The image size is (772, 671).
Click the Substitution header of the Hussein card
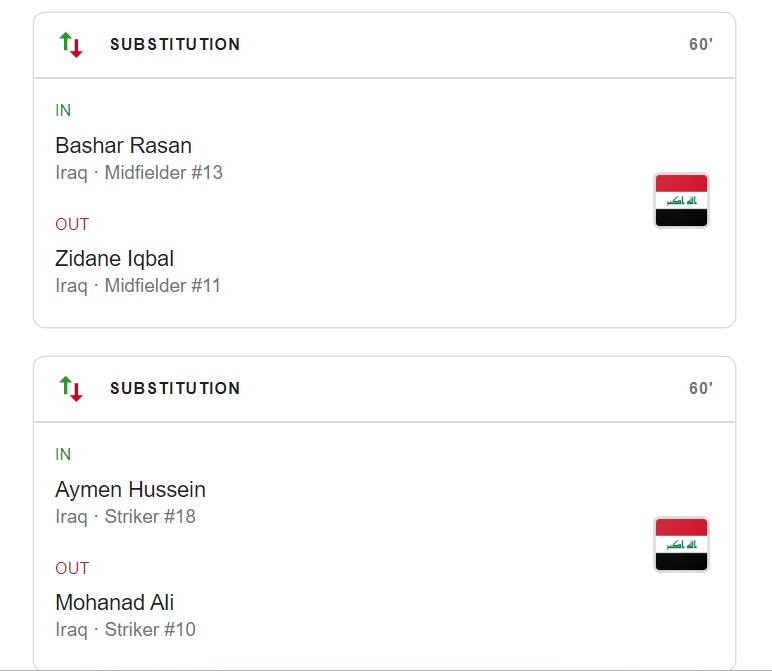[175, 389]
